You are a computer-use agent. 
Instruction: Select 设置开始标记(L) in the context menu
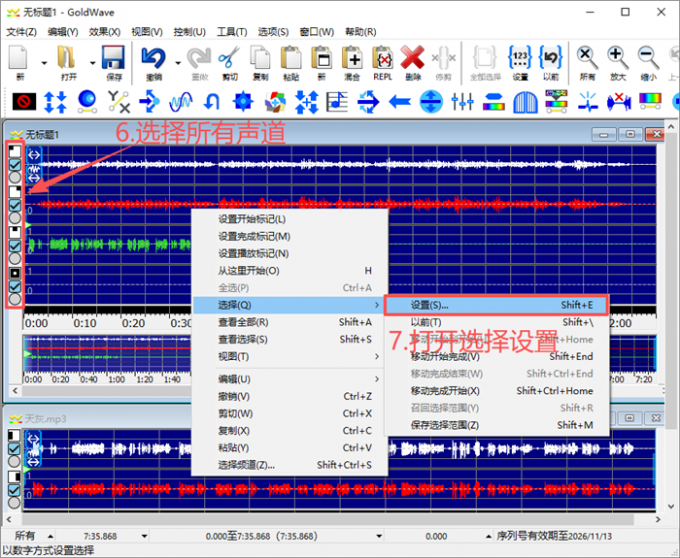(x=289, y=219)
